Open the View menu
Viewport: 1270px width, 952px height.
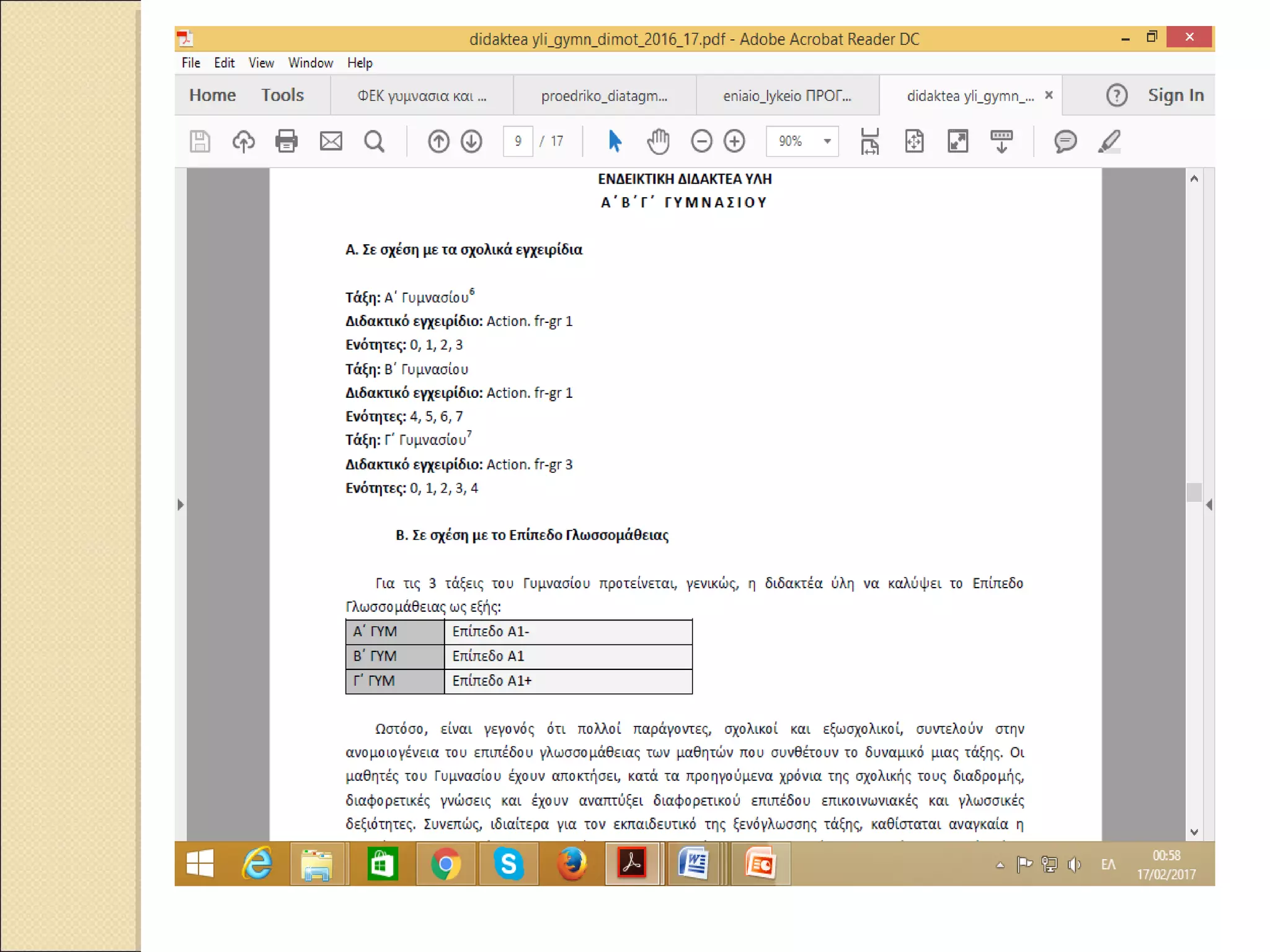(261, 63)
